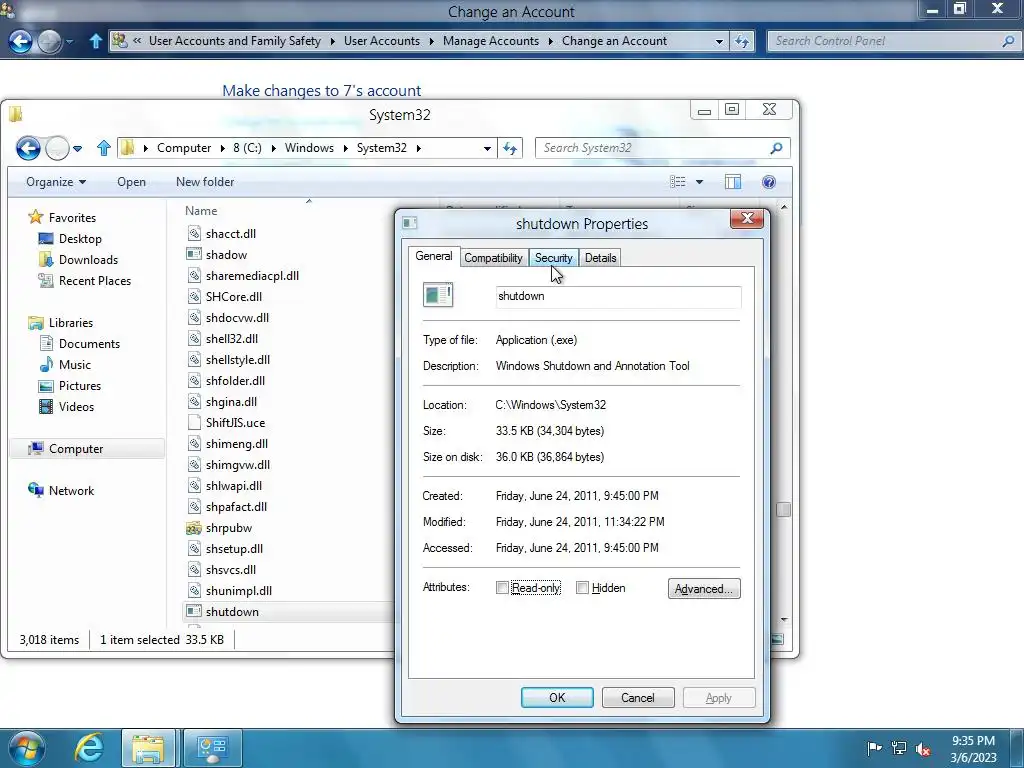Expand arrow after Computer in breadcrumb
The height and width of the screenshot is (768, 1024).
[x=222, y=148]
